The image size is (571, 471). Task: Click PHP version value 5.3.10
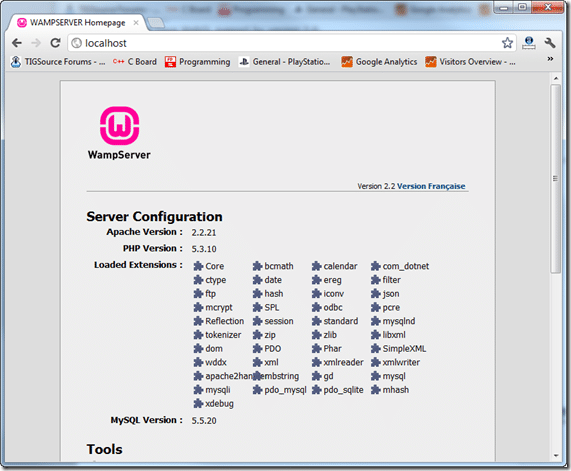(x=204, y=249)
